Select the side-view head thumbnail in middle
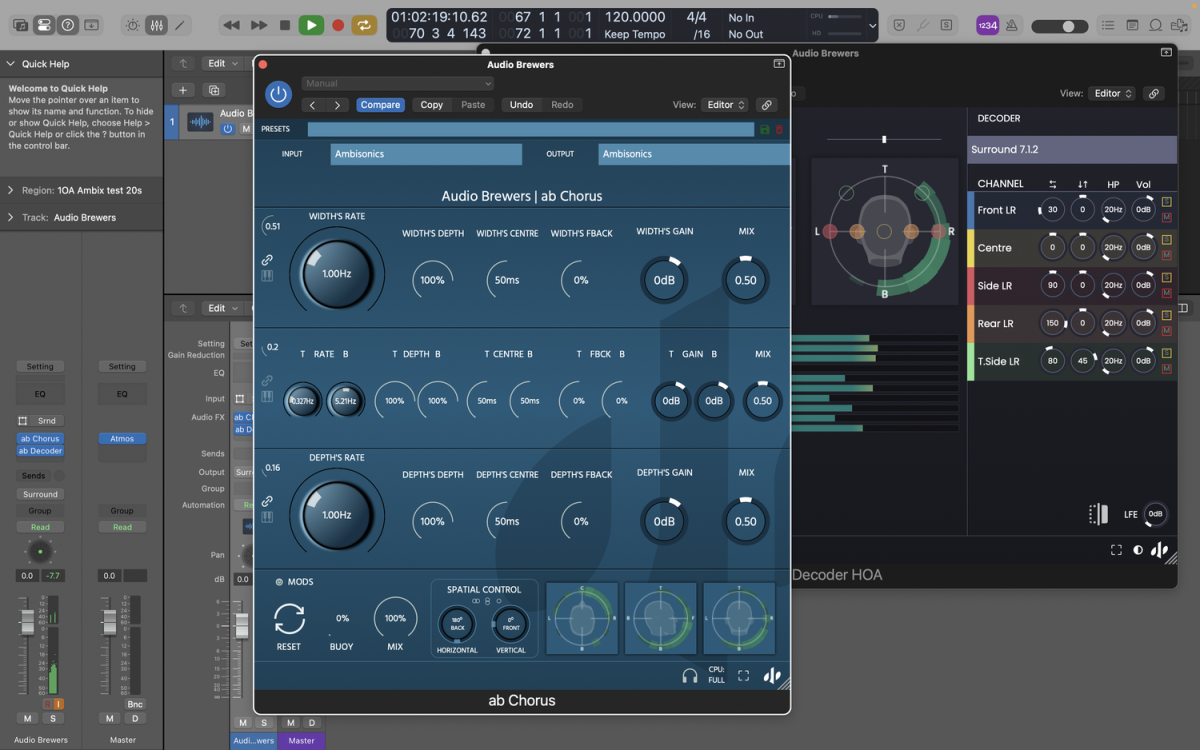This screenshot has width=1200, height=750. click(x=661, y=618)
